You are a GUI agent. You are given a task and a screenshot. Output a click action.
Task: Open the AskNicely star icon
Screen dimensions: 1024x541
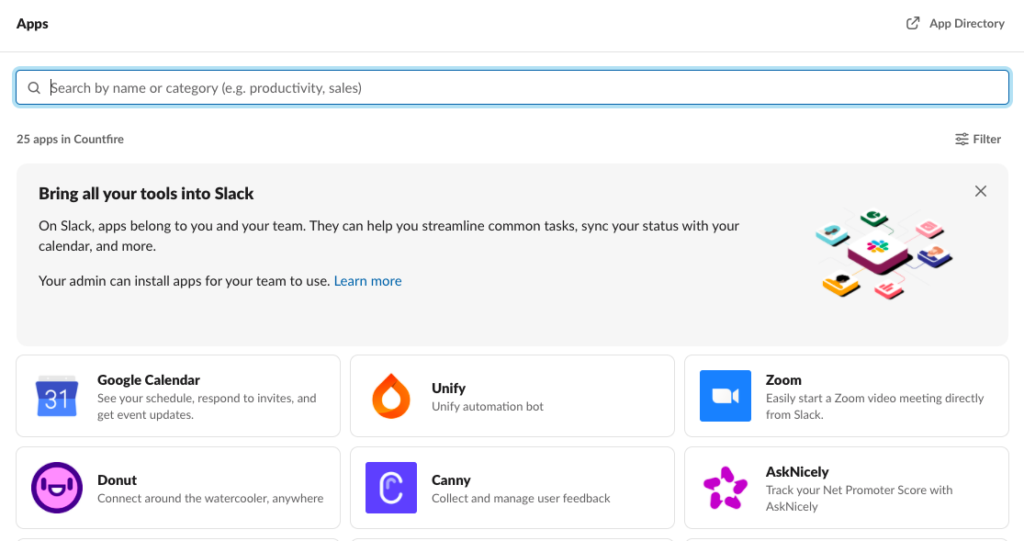point(726,487)
